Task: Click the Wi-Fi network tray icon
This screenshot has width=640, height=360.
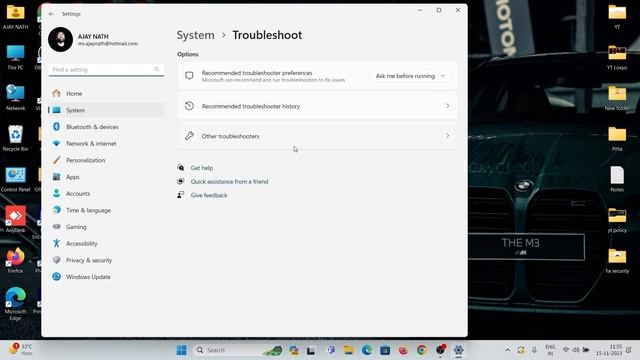Action: click(x=566, y=350)
